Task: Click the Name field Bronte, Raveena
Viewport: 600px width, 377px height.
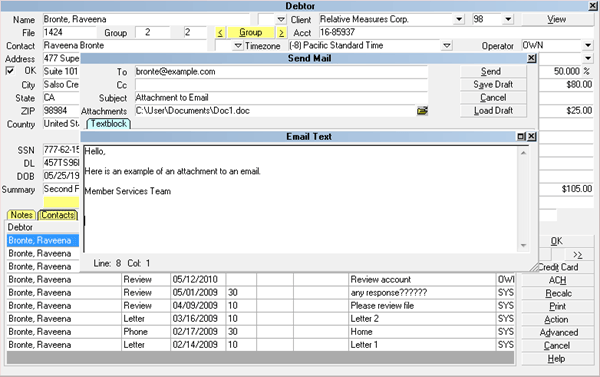Action: (x=146, y=19)
